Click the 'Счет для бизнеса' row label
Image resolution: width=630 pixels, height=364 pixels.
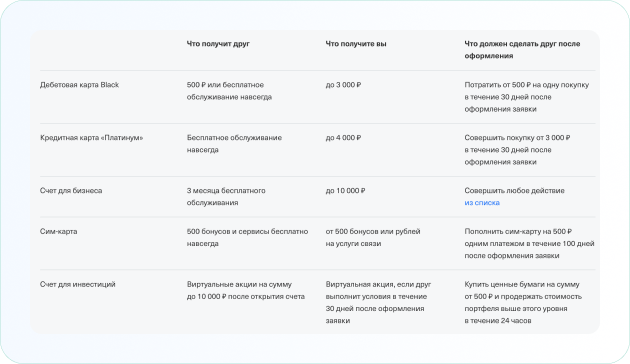(x=71, y=190)
